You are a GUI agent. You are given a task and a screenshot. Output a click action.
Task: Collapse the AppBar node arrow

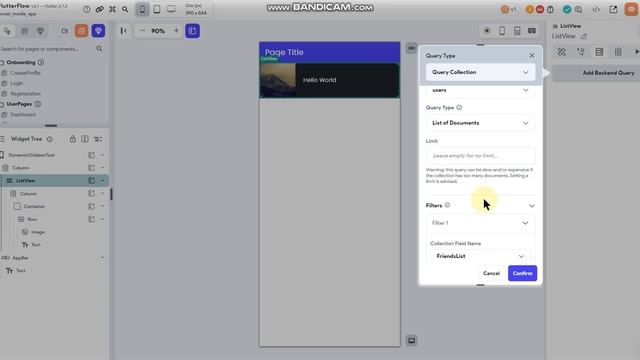pos(102,258)
